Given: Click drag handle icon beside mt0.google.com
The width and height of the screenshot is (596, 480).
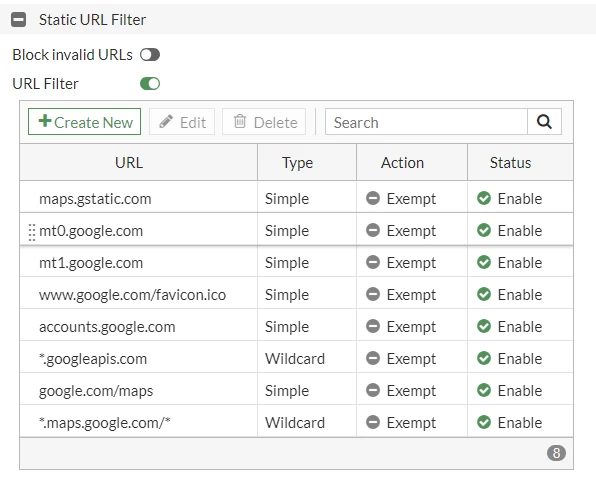Looking at the screenshot, I should coord(32,232).
